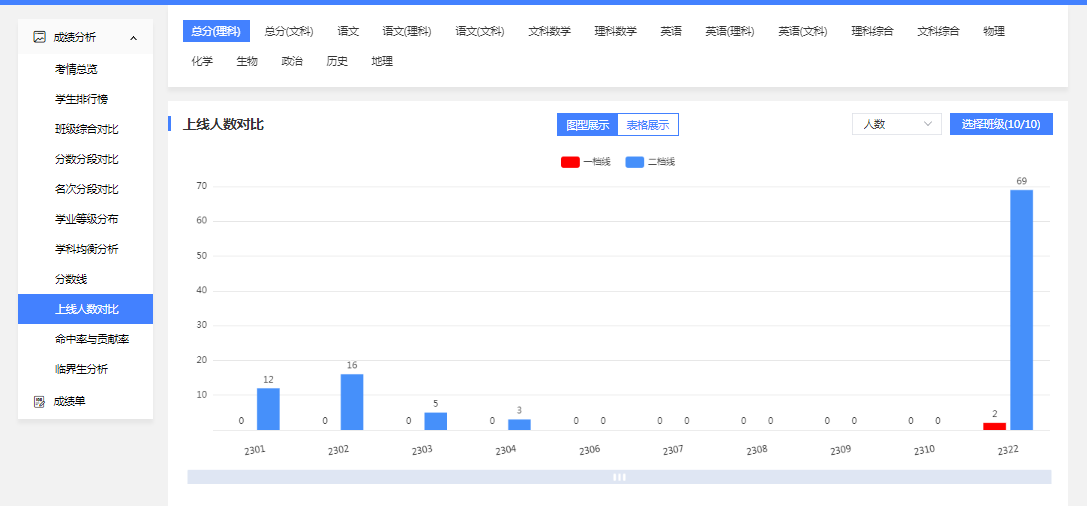Select the 理科综合 tab
The image size is (1087, 506).
point(872,31)
